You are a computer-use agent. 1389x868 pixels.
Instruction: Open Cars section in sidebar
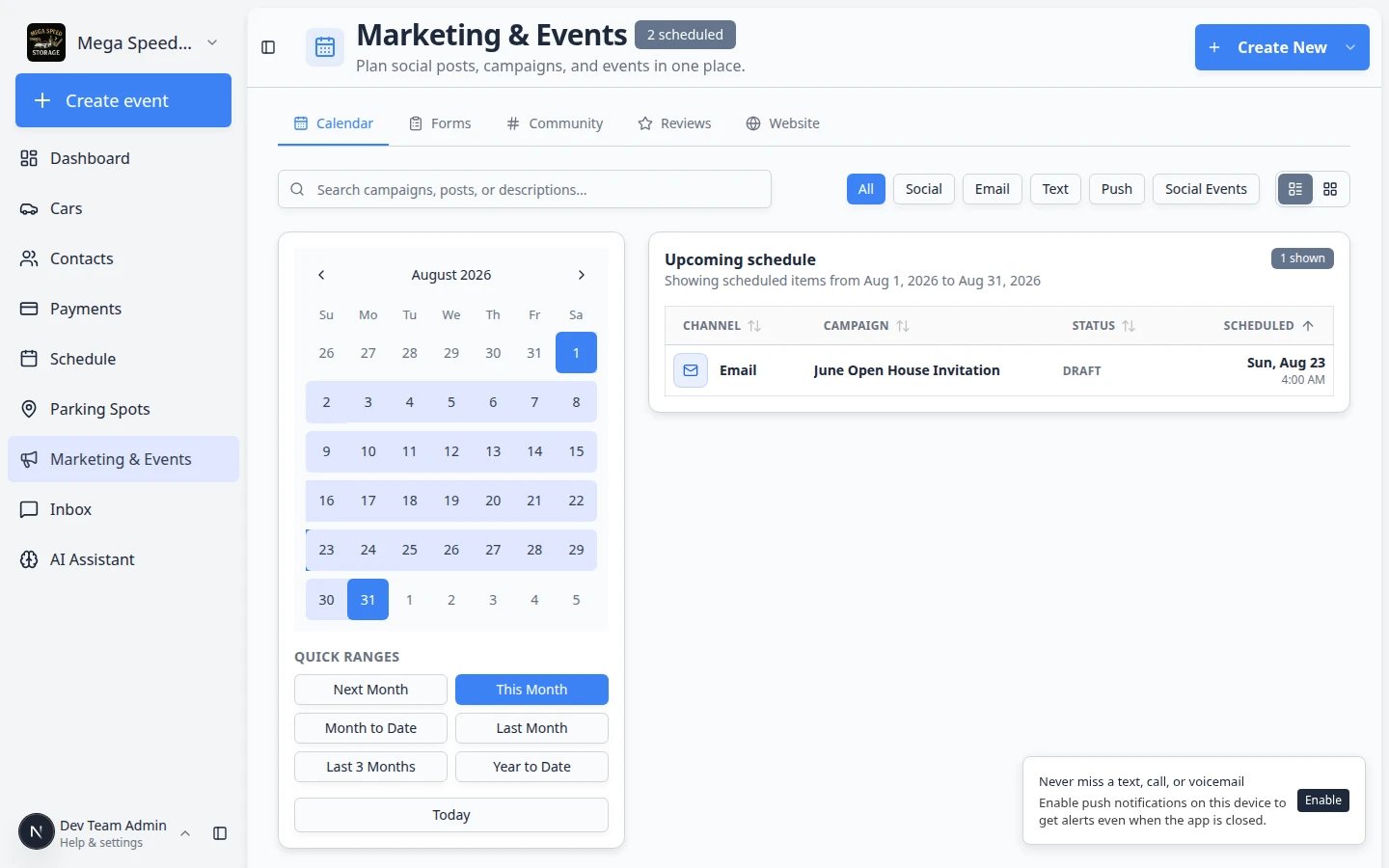tap(123, 208)
